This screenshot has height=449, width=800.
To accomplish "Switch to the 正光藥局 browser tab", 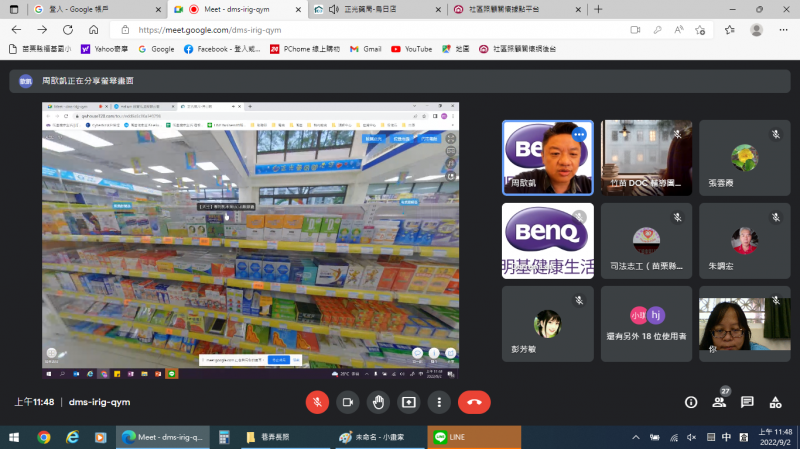I will pyautogui.click(x=378, y=9).
